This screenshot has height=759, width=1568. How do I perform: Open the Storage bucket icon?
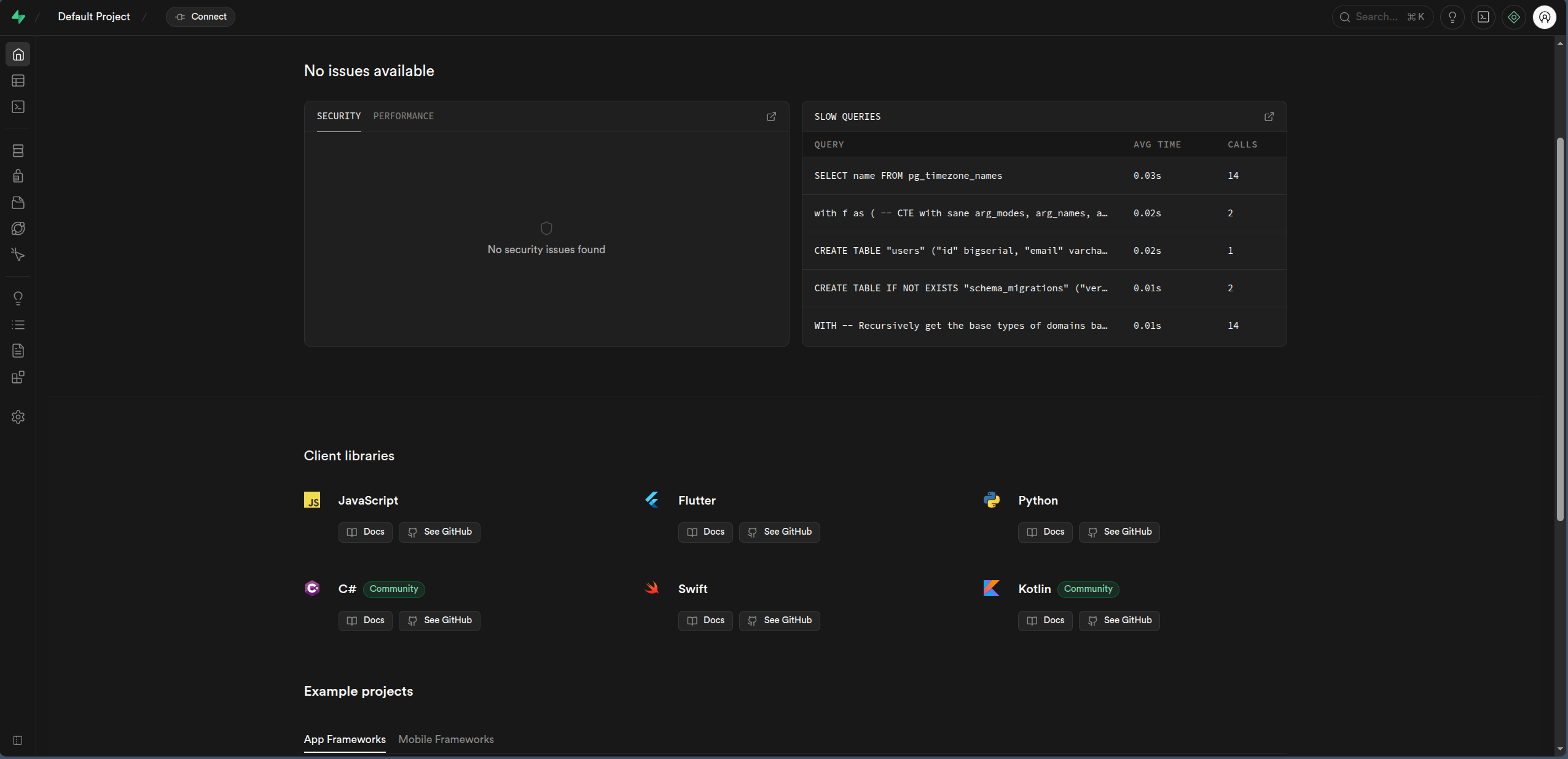click(x=18, y=203)
